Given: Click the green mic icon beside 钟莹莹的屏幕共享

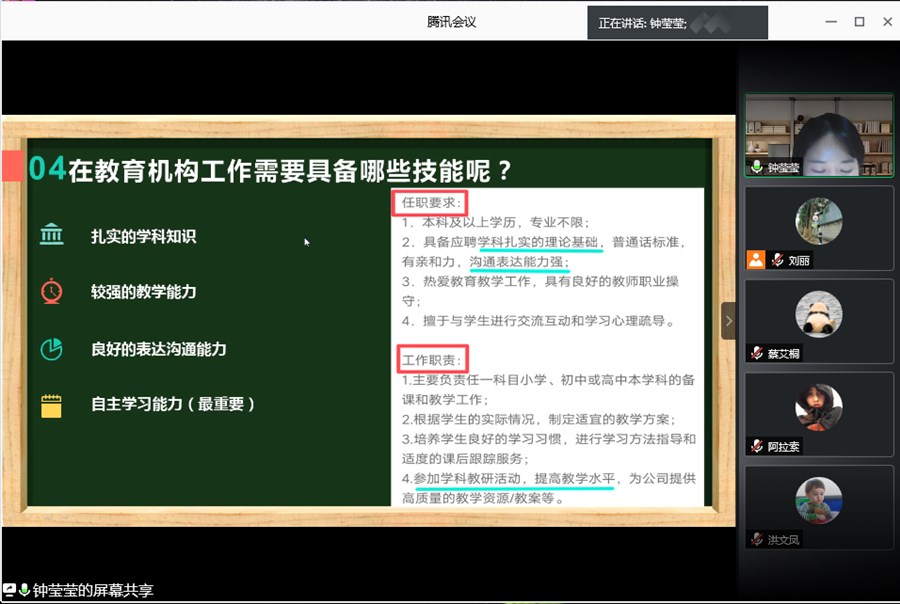Looking at the screenshot, I should click(x=24, y=590).
